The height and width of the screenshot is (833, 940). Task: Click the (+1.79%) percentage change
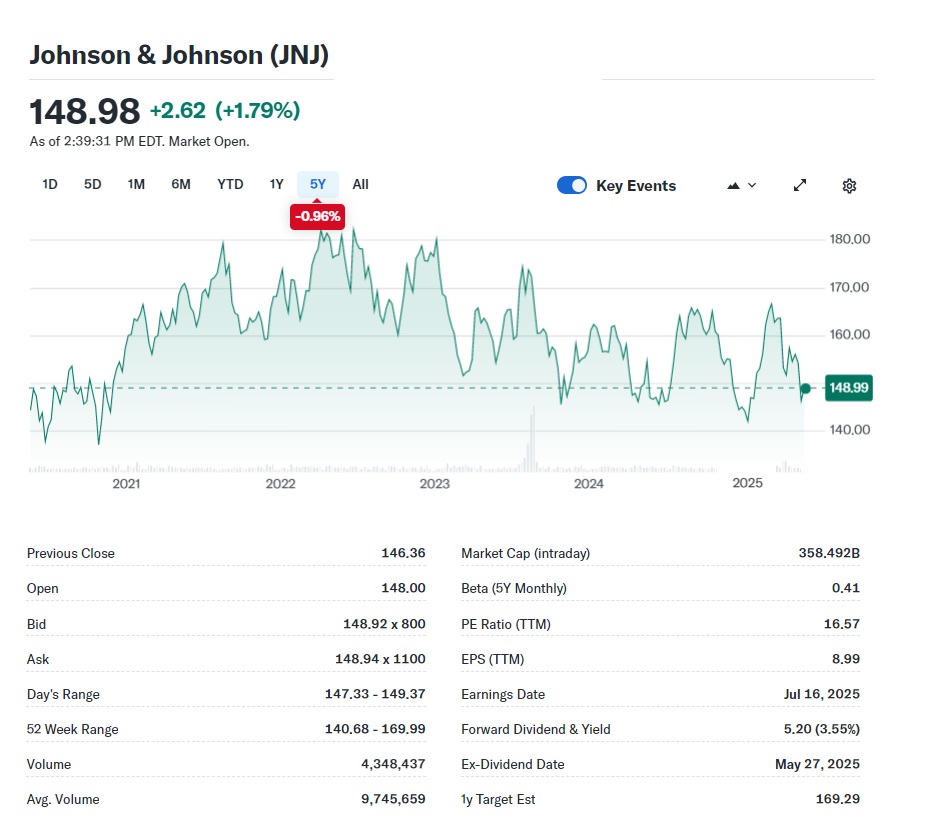(258, 111)
